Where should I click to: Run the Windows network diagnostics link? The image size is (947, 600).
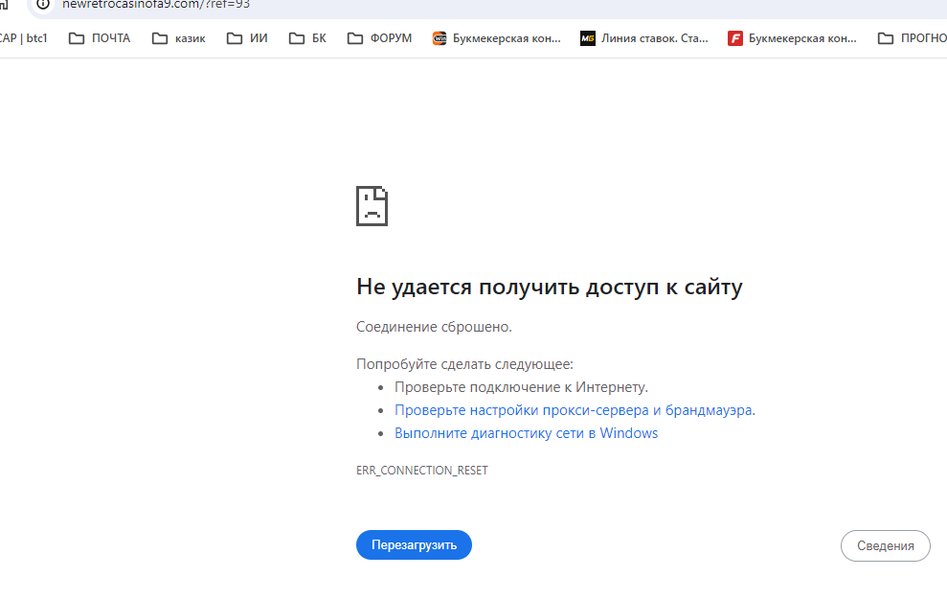(526, 433)
